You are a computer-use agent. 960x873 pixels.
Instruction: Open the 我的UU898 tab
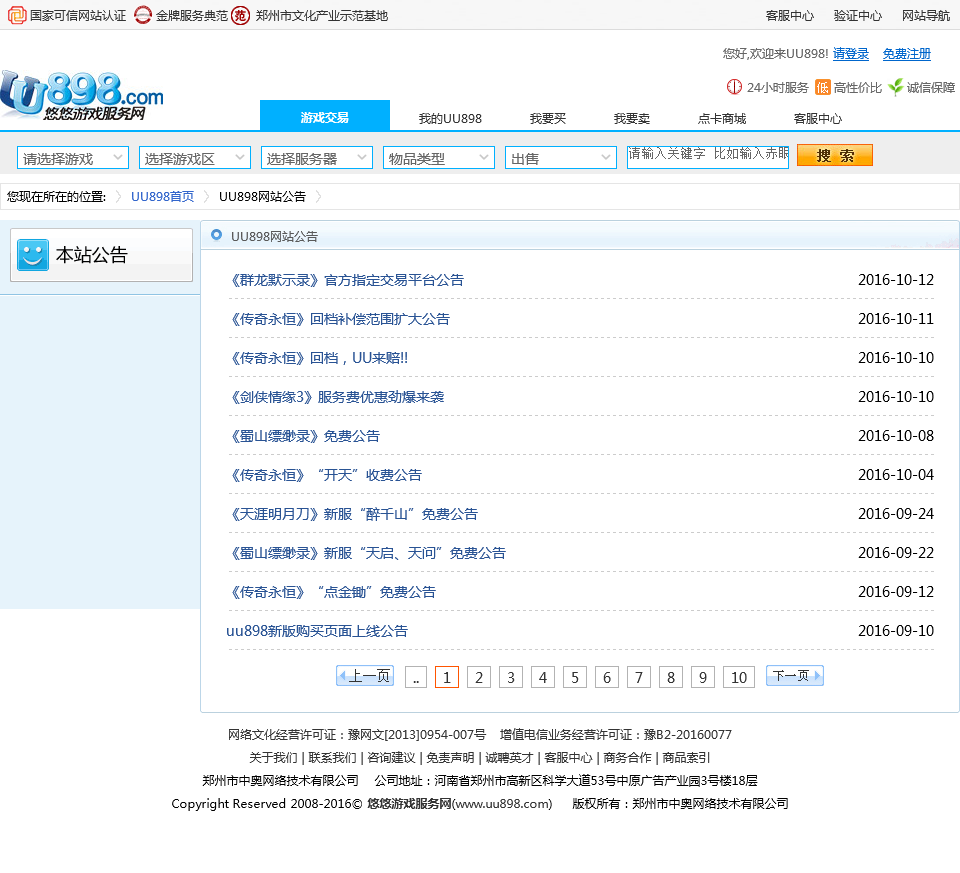tap(450, 119)
